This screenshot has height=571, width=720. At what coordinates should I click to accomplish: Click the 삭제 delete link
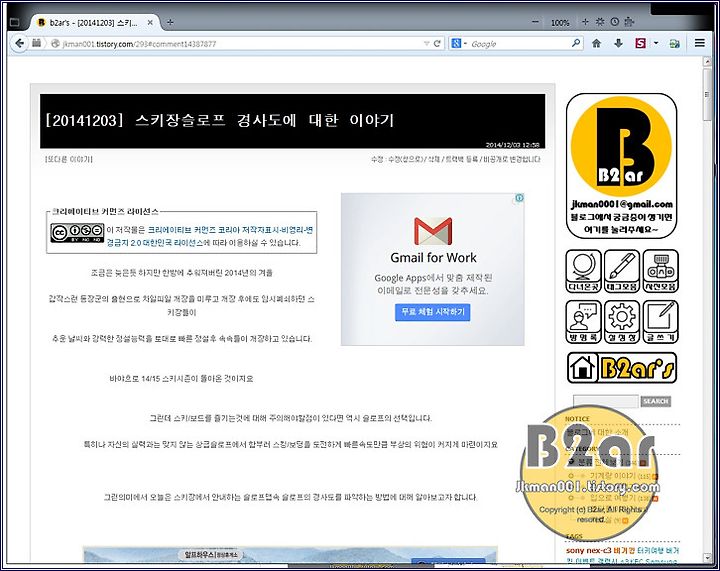(434, 159)
